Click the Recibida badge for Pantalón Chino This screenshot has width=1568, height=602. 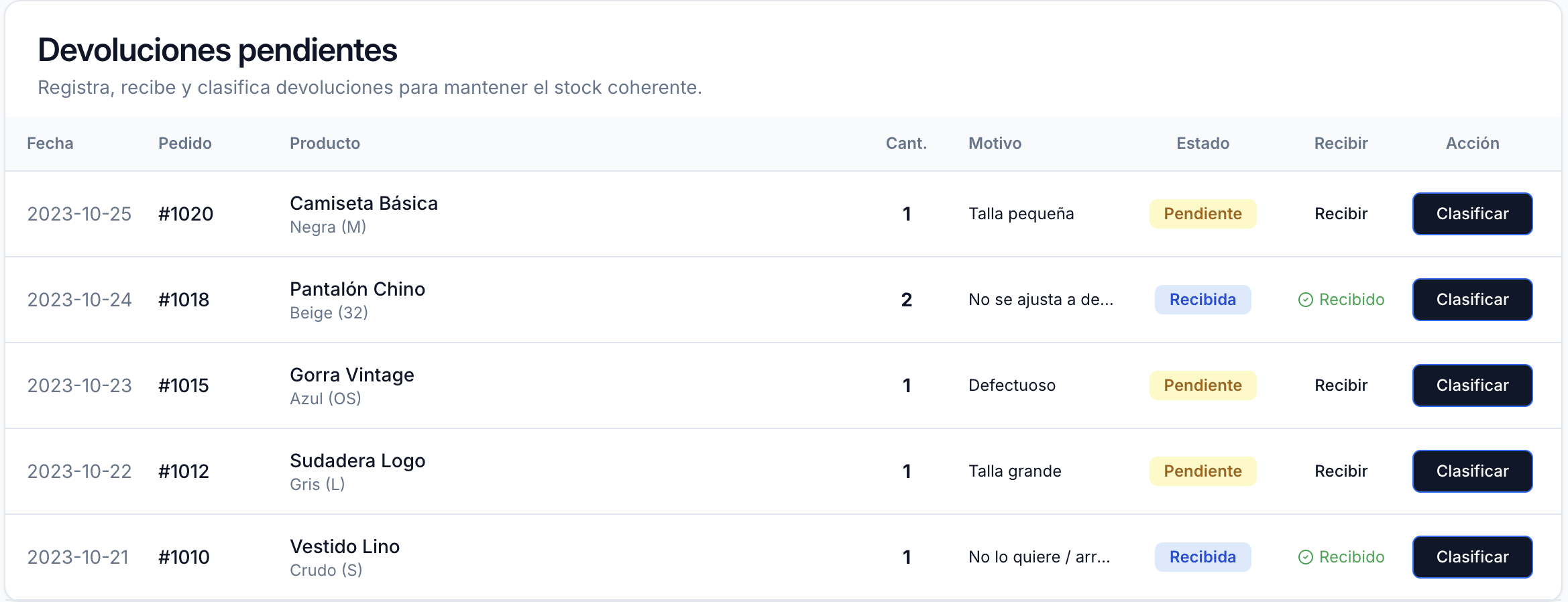pos(1202,300)
